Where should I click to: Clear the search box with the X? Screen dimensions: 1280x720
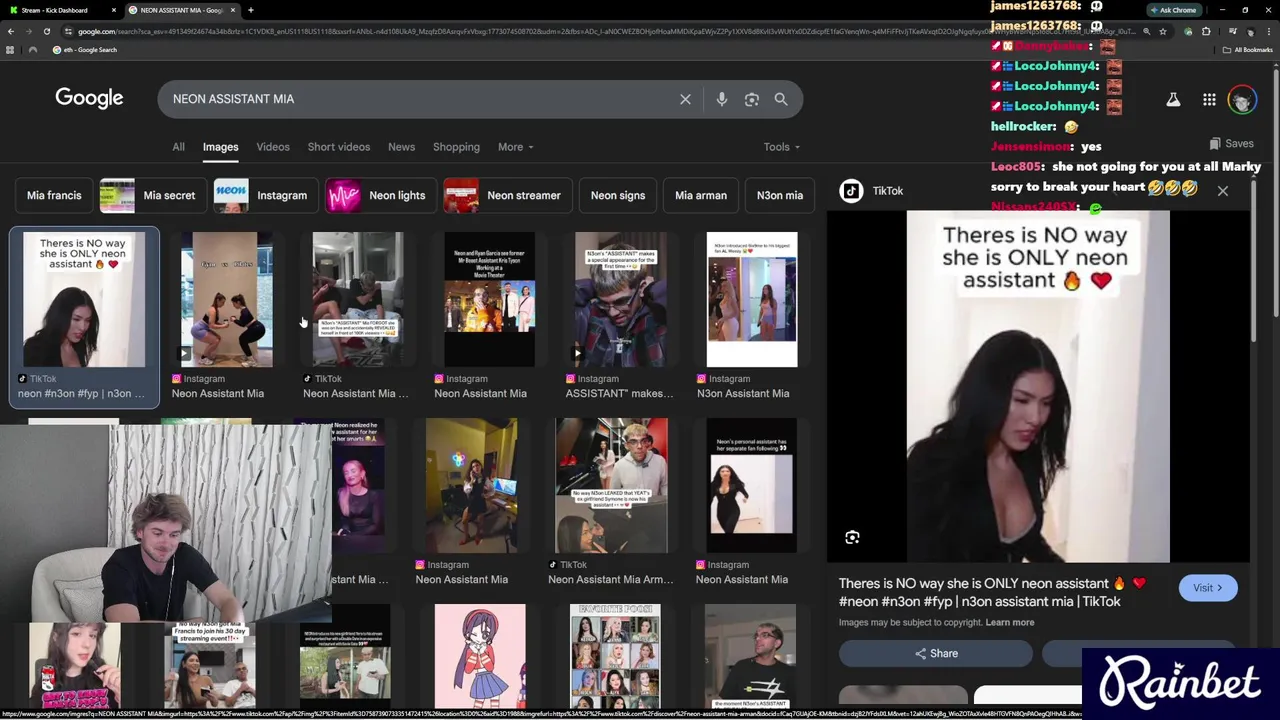point(685,99)
